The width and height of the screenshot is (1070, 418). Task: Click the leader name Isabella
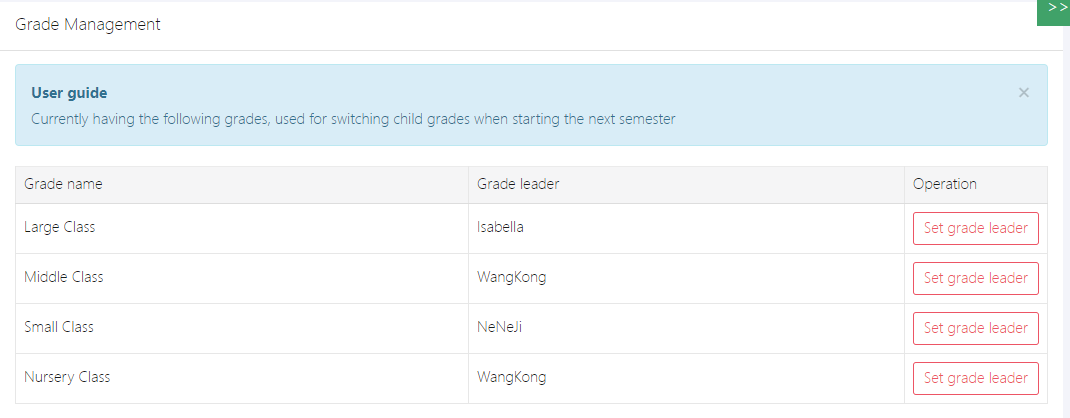500,227
